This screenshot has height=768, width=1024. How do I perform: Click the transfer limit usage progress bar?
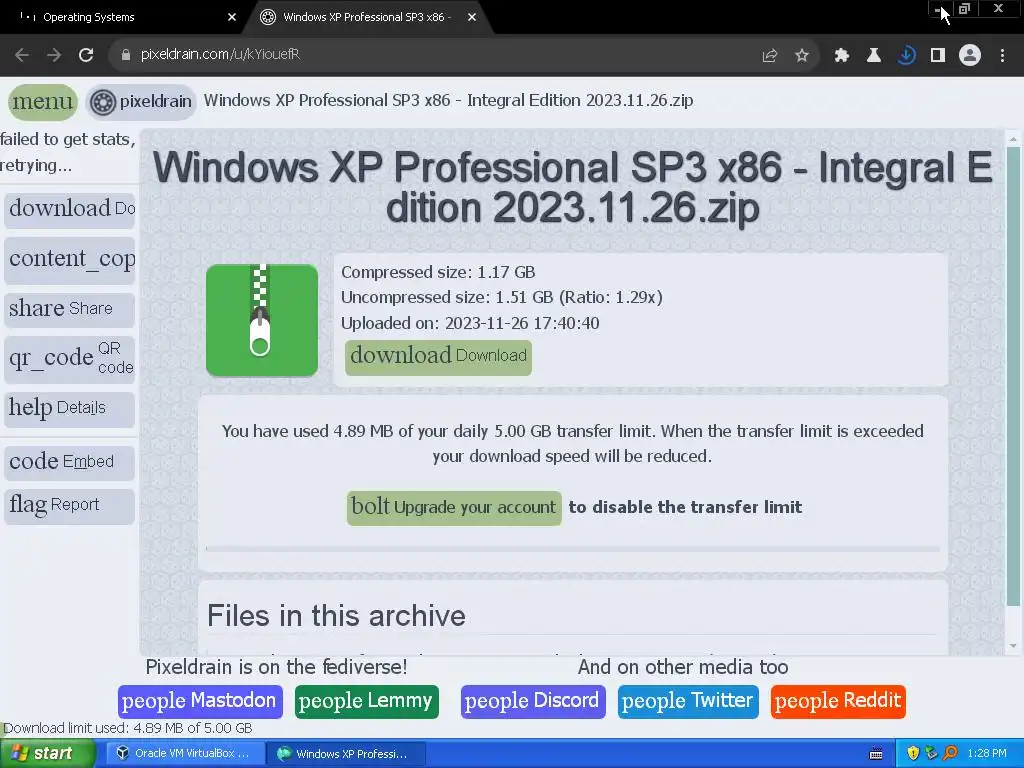pyautogui.click(x=573, y=549)
